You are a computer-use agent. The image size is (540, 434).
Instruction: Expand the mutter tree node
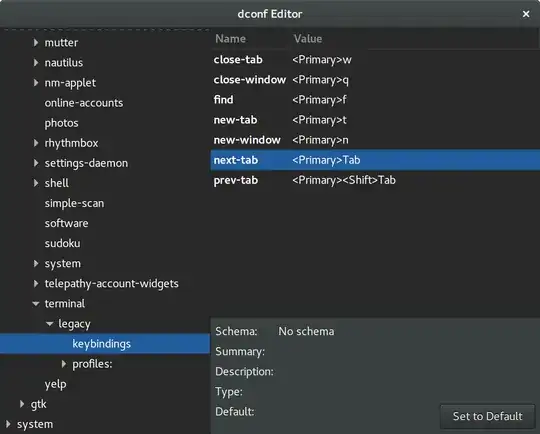(x=36, y=42)
